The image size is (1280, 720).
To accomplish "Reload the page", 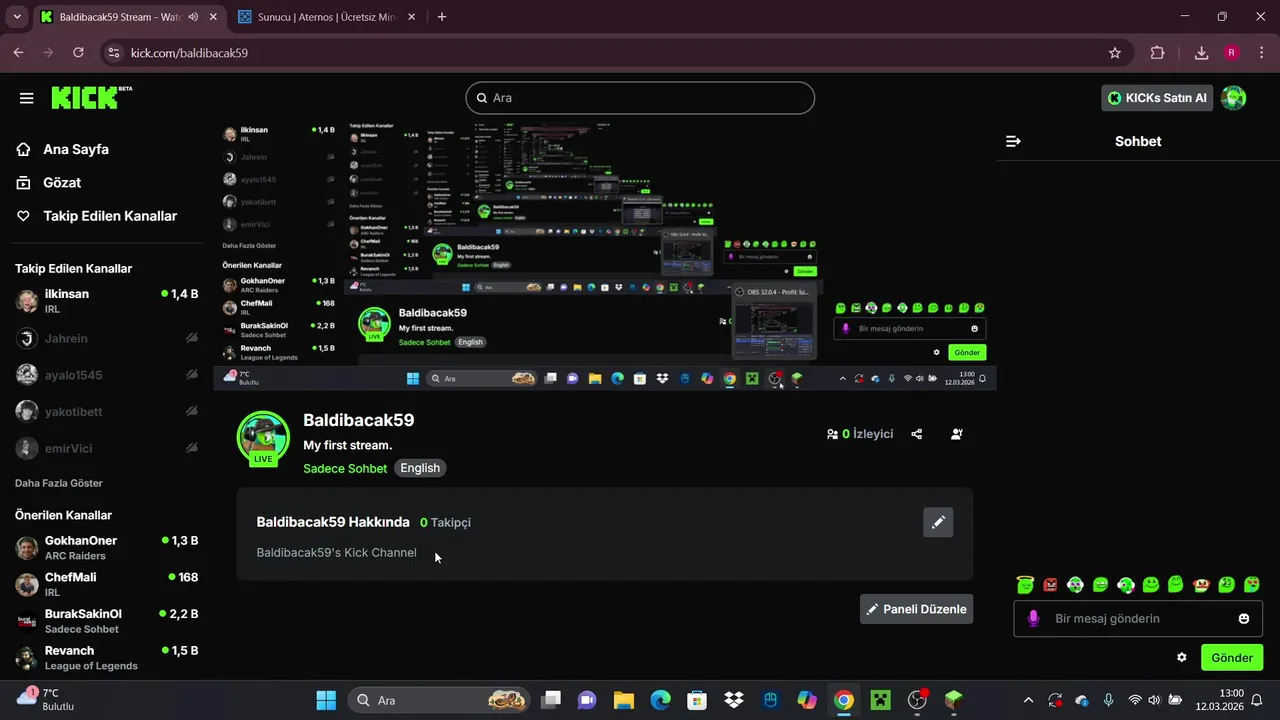I will point(78,52).
